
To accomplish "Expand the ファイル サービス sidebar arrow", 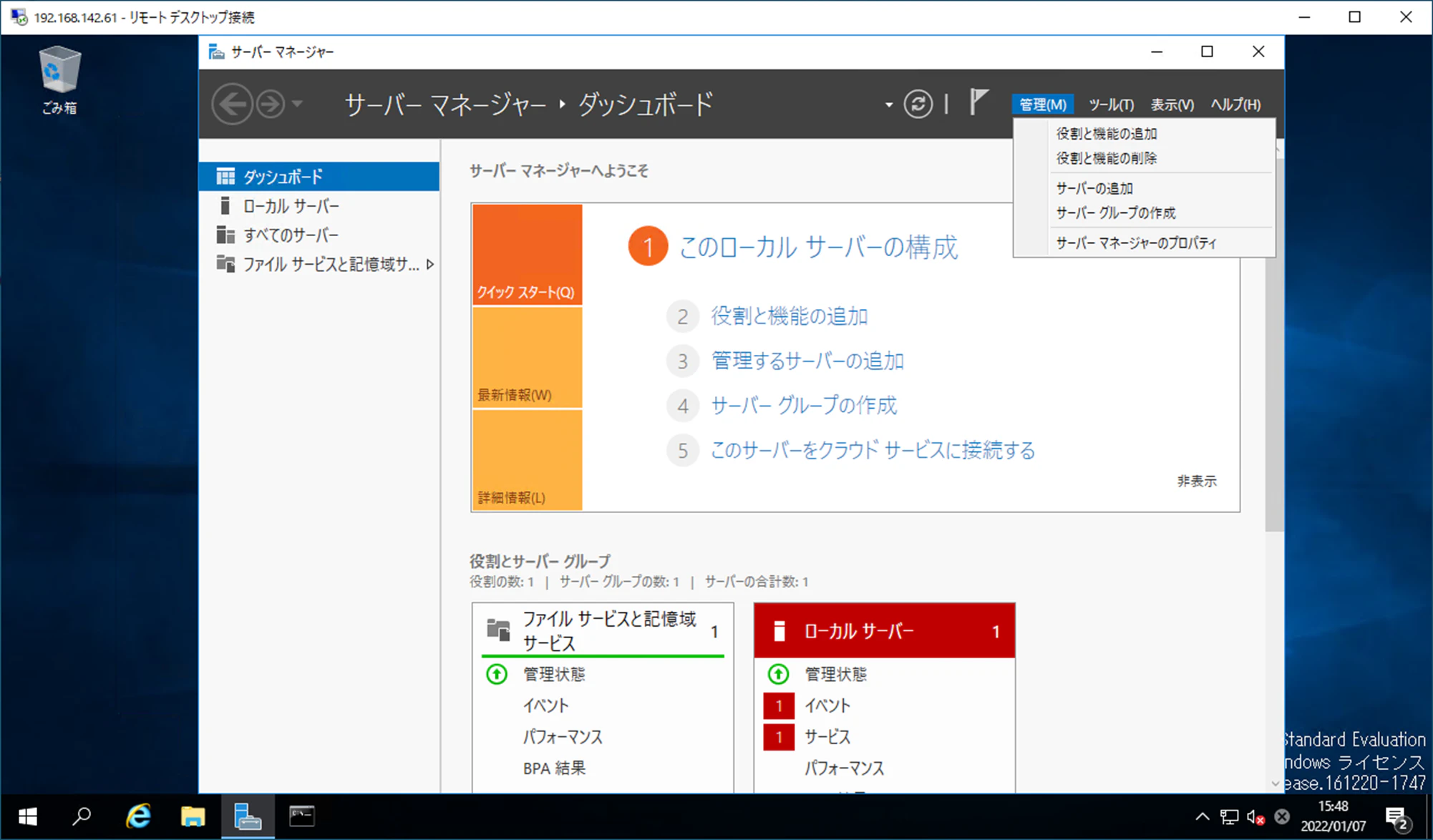I will pos(429,265).
